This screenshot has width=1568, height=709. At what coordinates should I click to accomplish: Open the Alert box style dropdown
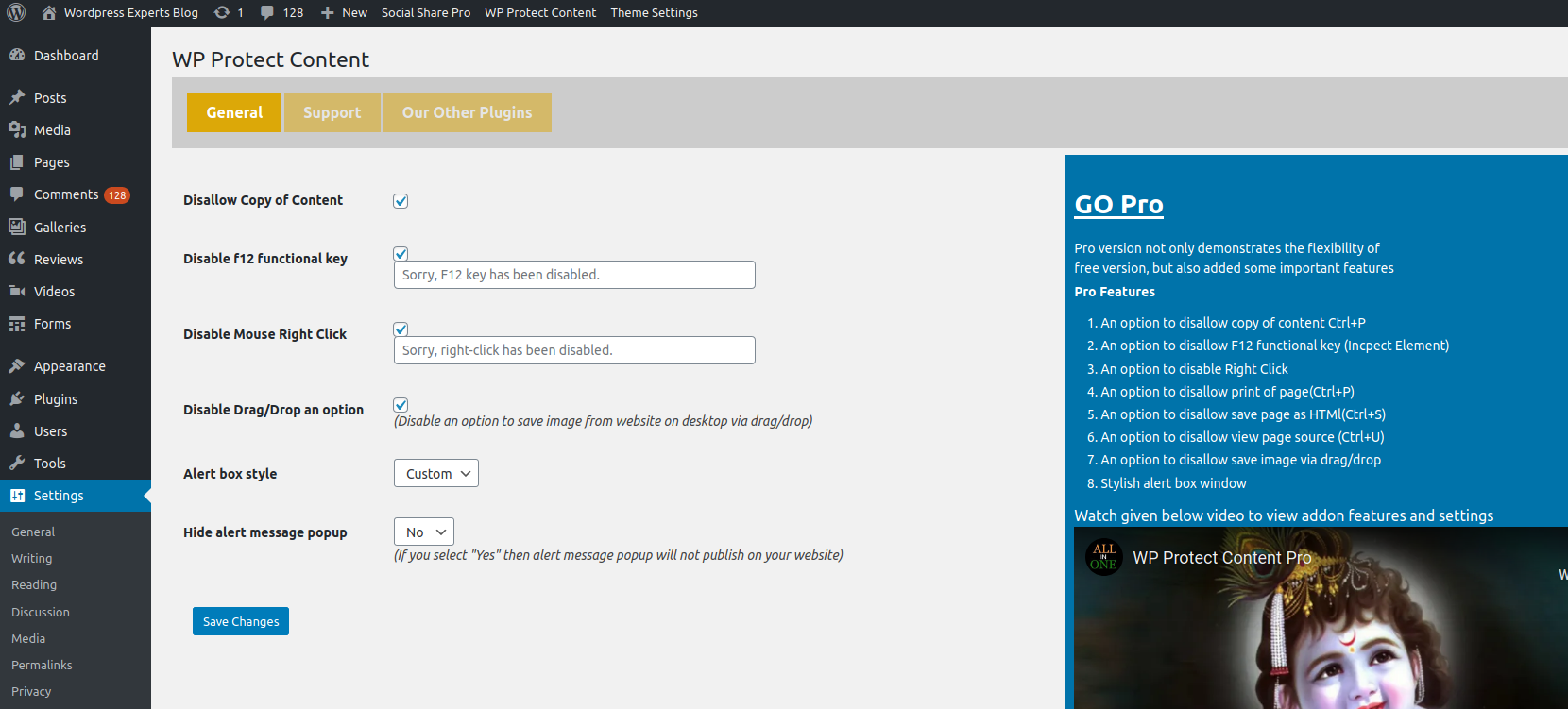[x=436, y=473]
